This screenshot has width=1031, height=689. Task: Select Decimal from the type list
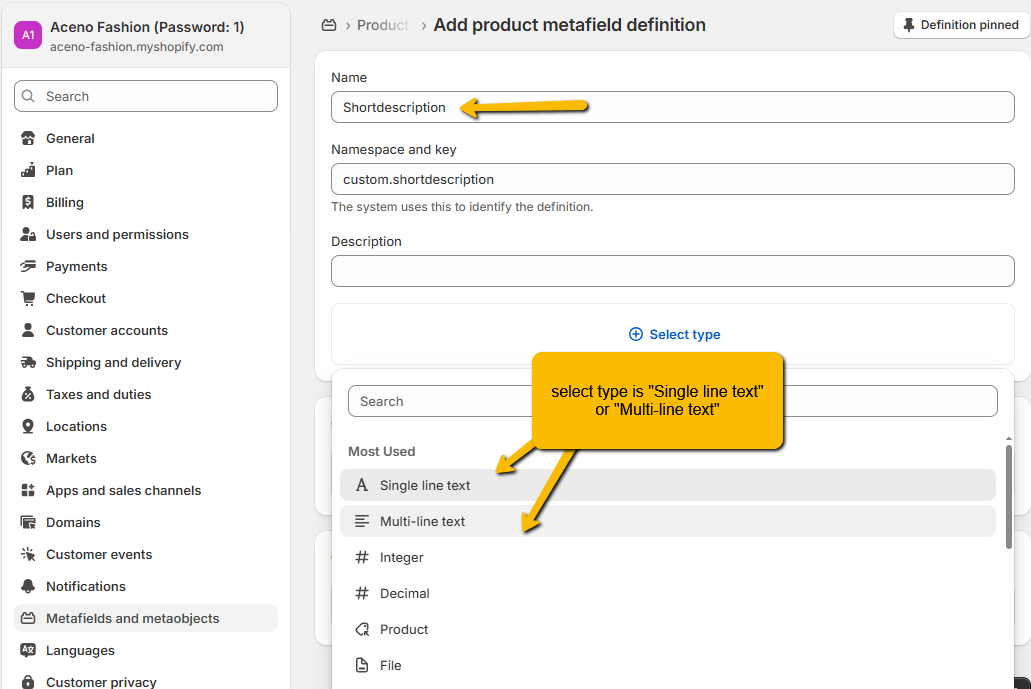404,594
